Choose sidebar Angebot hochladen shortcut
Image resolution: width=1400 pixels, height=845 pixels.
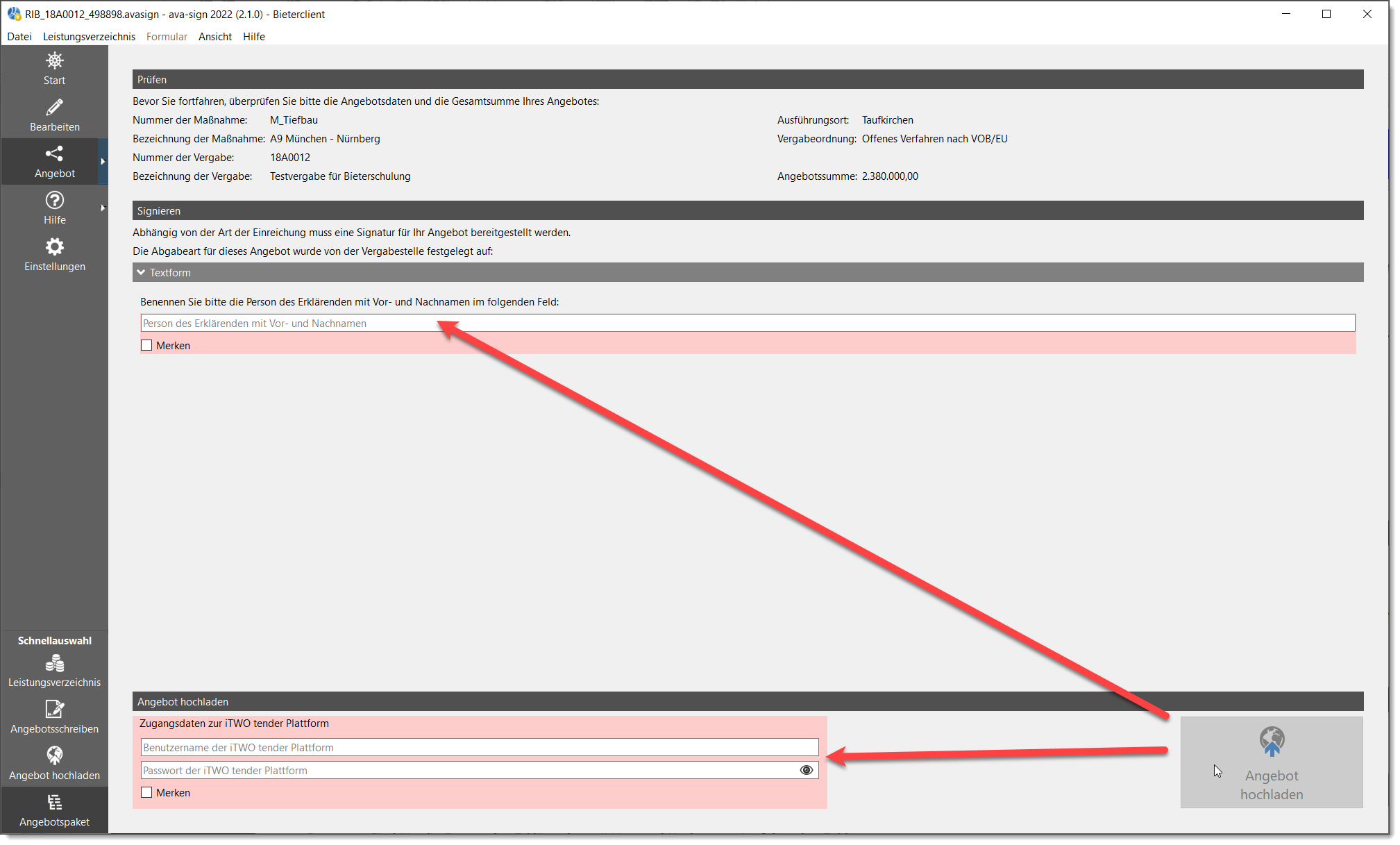54,764
